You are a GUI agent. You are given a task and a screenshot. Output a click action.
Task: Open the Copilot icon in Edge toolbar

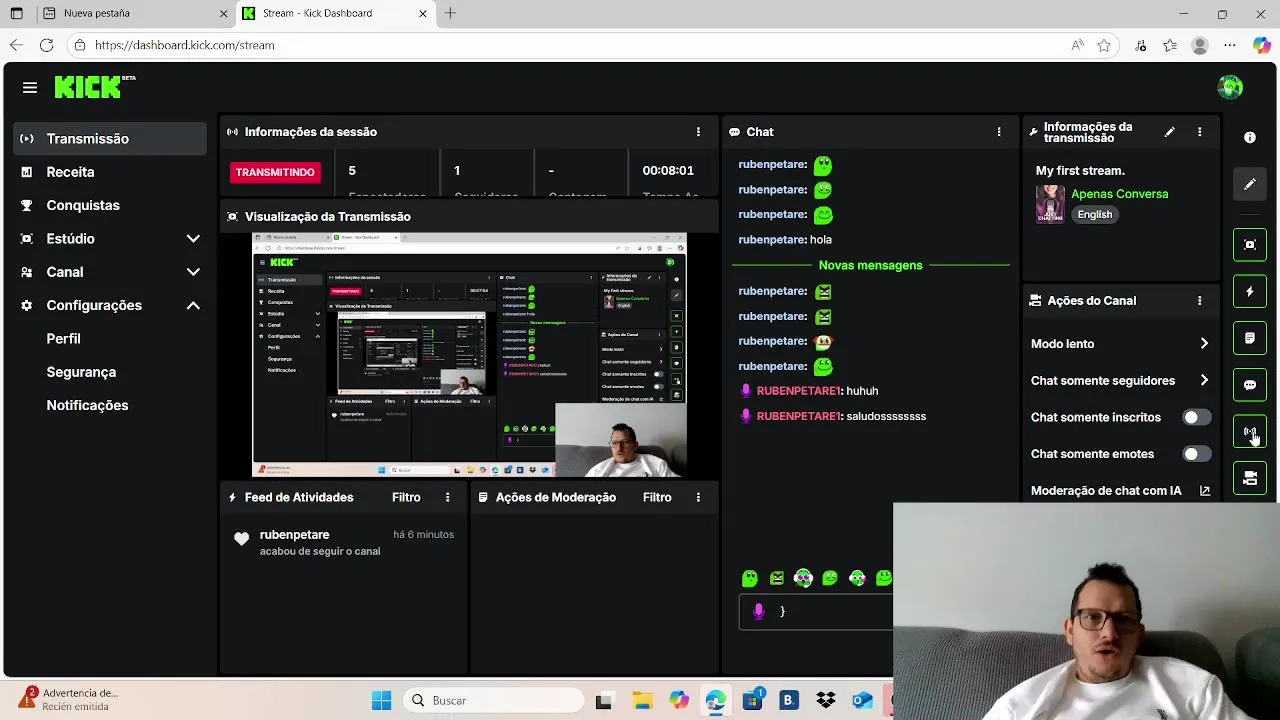[1261, 45]
